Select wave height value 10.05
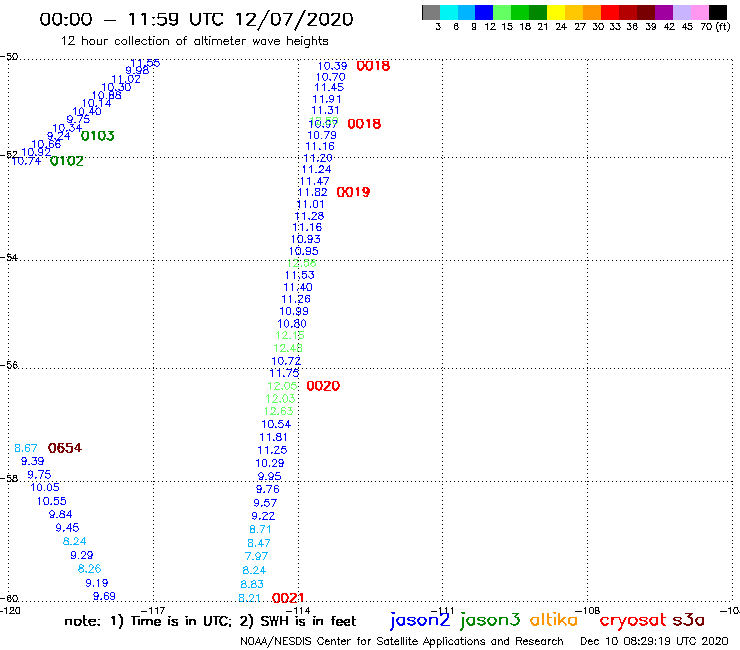Image resolution: width=740 pixels, height=650 pixels. pos(45,487)
